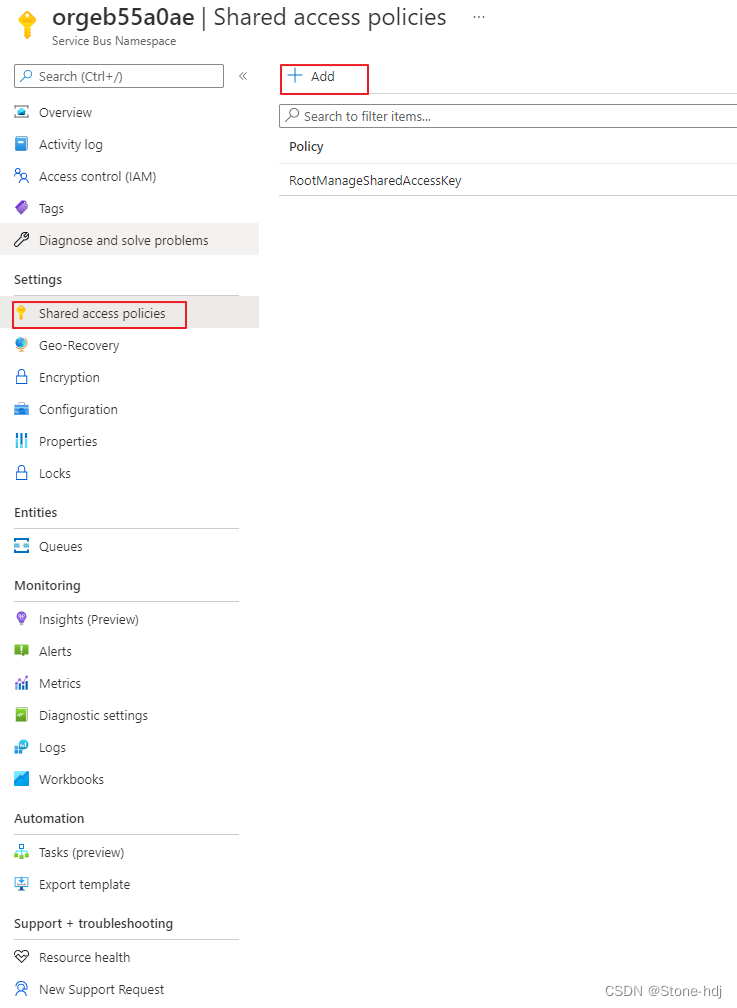This screenshot has height=1008, width=737.
Task: Open the ellipsis more options menu
Action: (478, 17)
